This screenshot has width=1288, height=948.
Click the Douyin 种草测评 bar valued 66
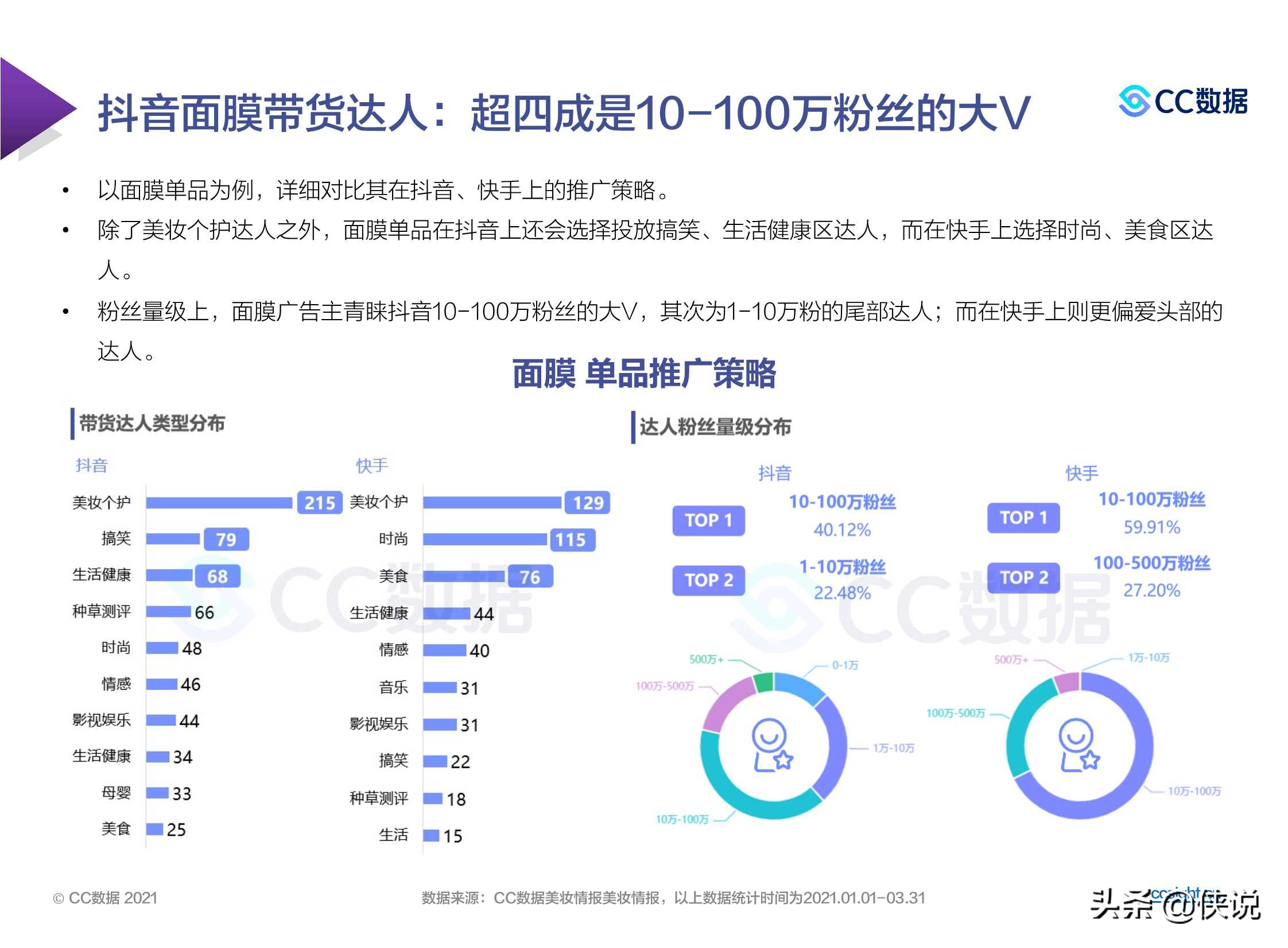click(168, 612)
